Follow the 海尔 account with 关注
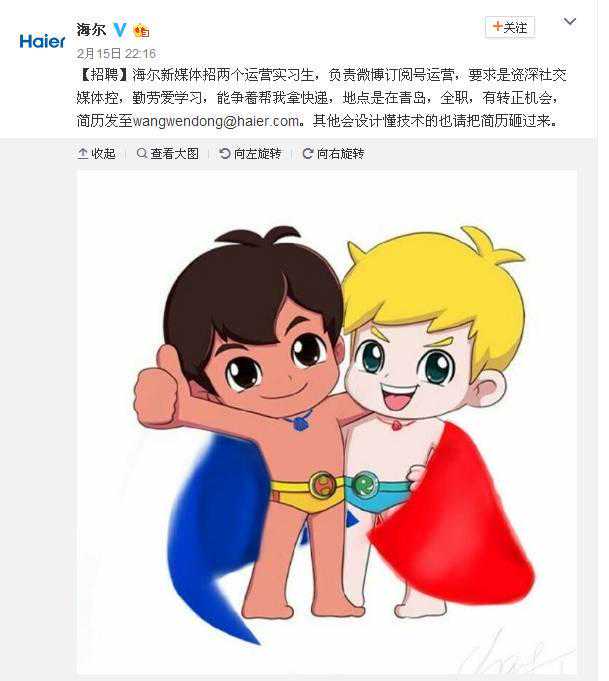 510,27
